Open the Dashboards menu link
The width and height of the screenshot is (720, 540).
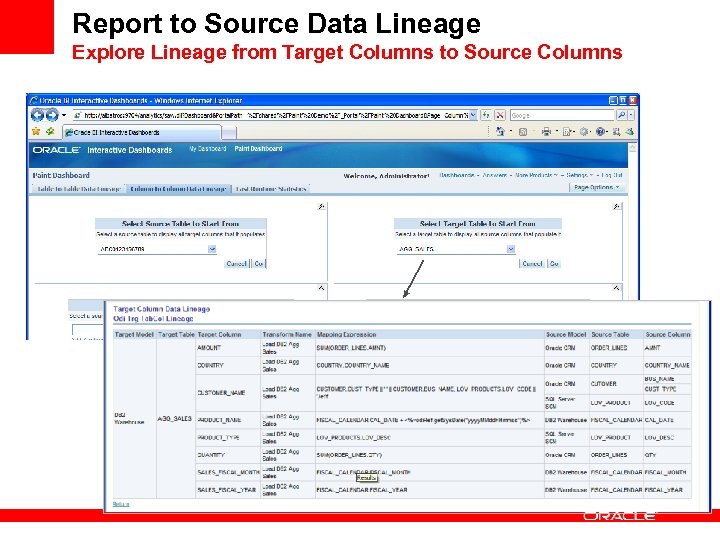(x=456, y=175)
